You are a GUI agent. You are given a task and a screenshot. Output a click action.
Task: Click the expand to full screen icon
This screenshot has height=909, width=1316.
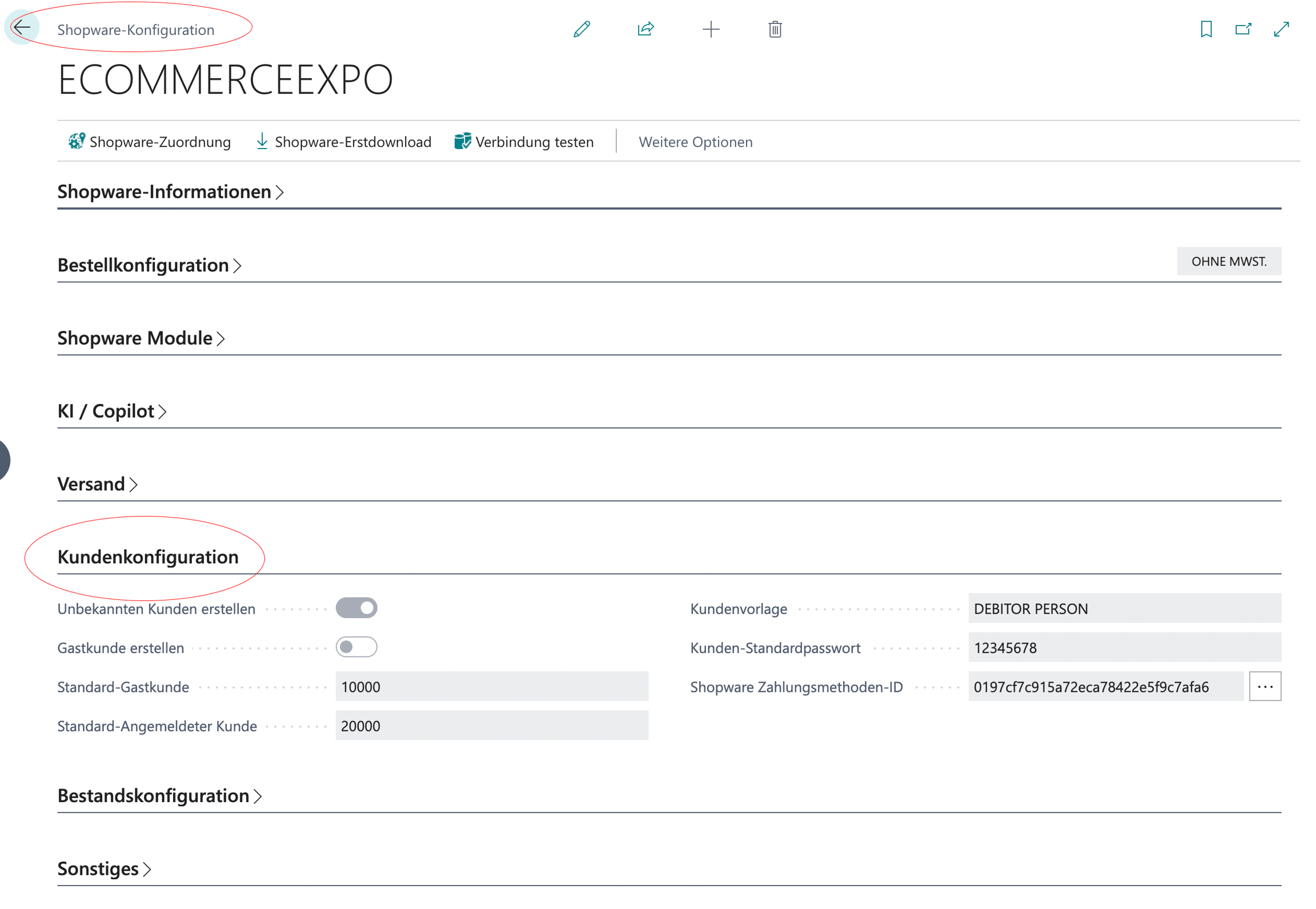click(1281, 29)
